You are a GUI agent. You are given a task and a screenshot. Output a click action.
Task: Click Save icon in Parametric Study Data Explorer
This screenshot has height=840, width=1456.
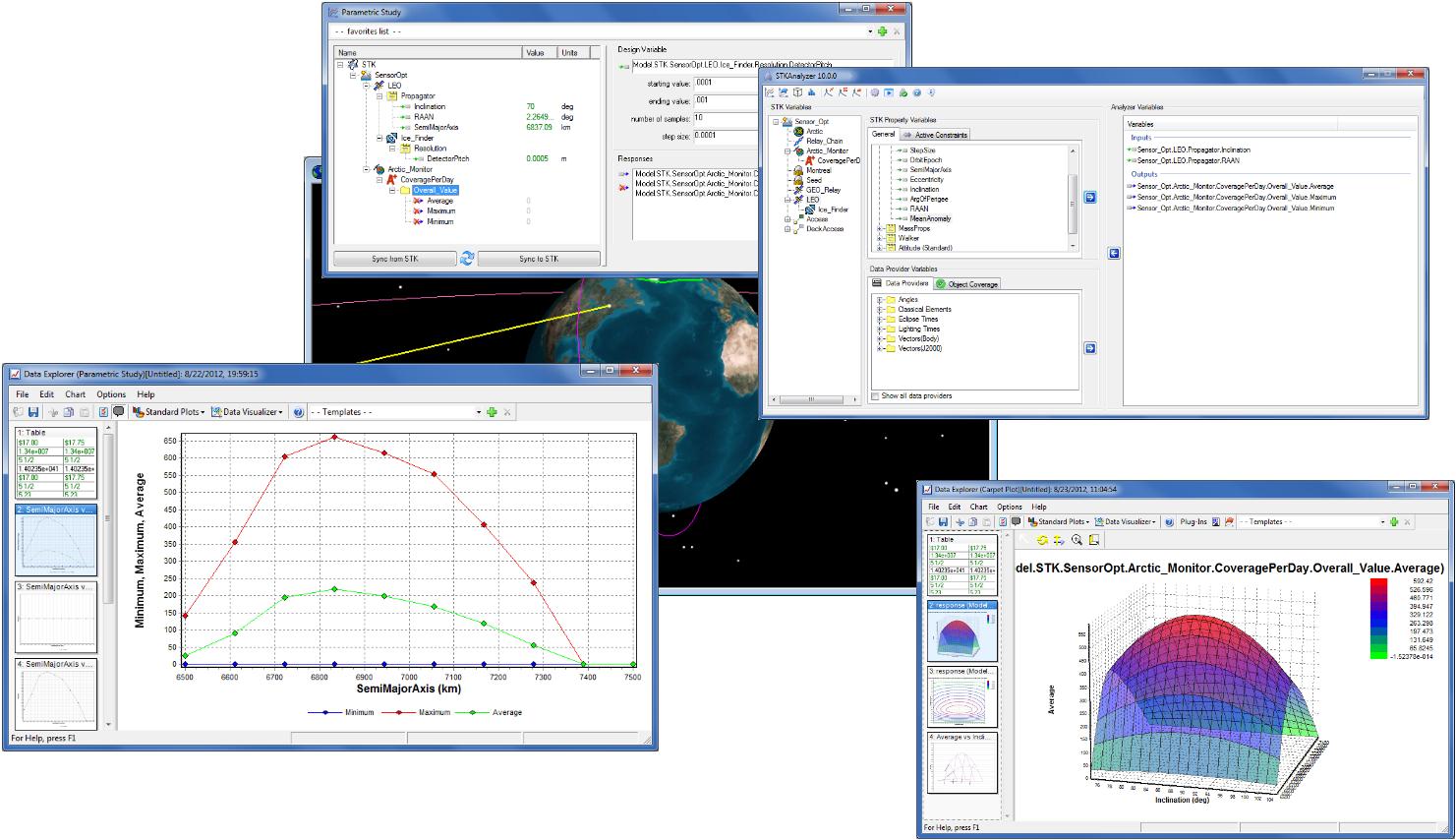(x=33, y=412)
